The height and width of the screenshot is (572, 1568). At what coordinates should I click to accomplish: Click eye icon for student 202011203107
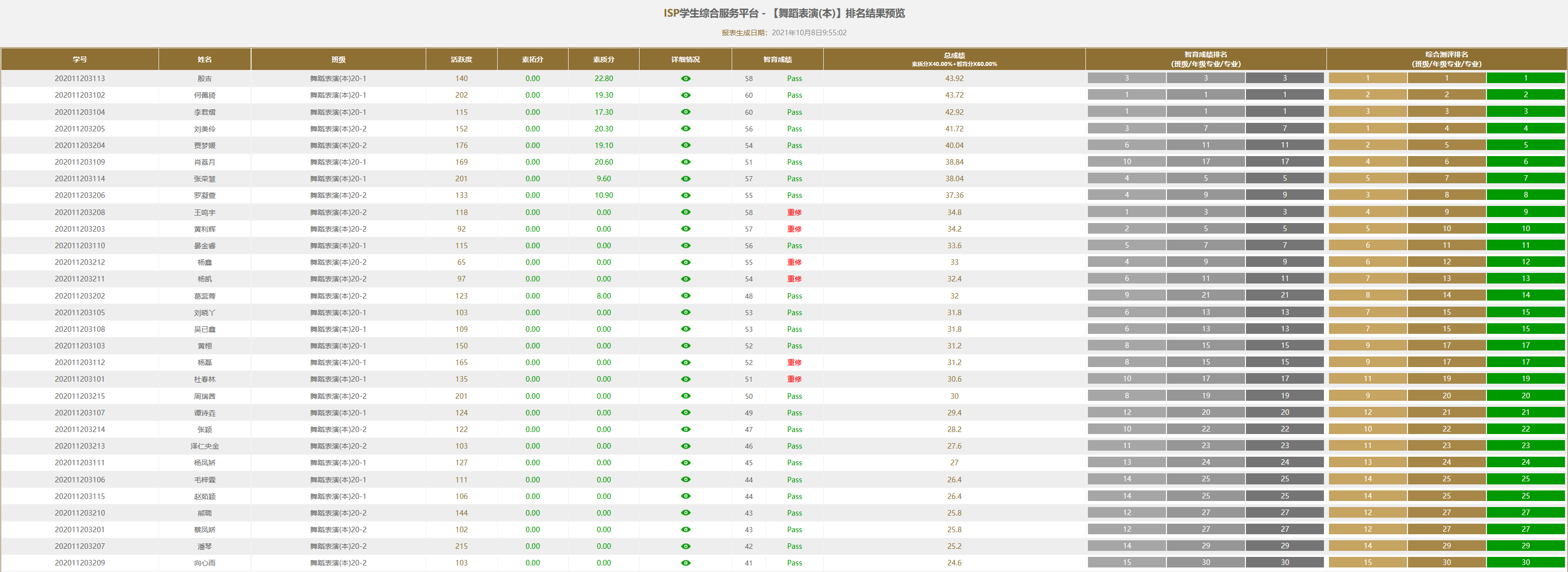685,412
